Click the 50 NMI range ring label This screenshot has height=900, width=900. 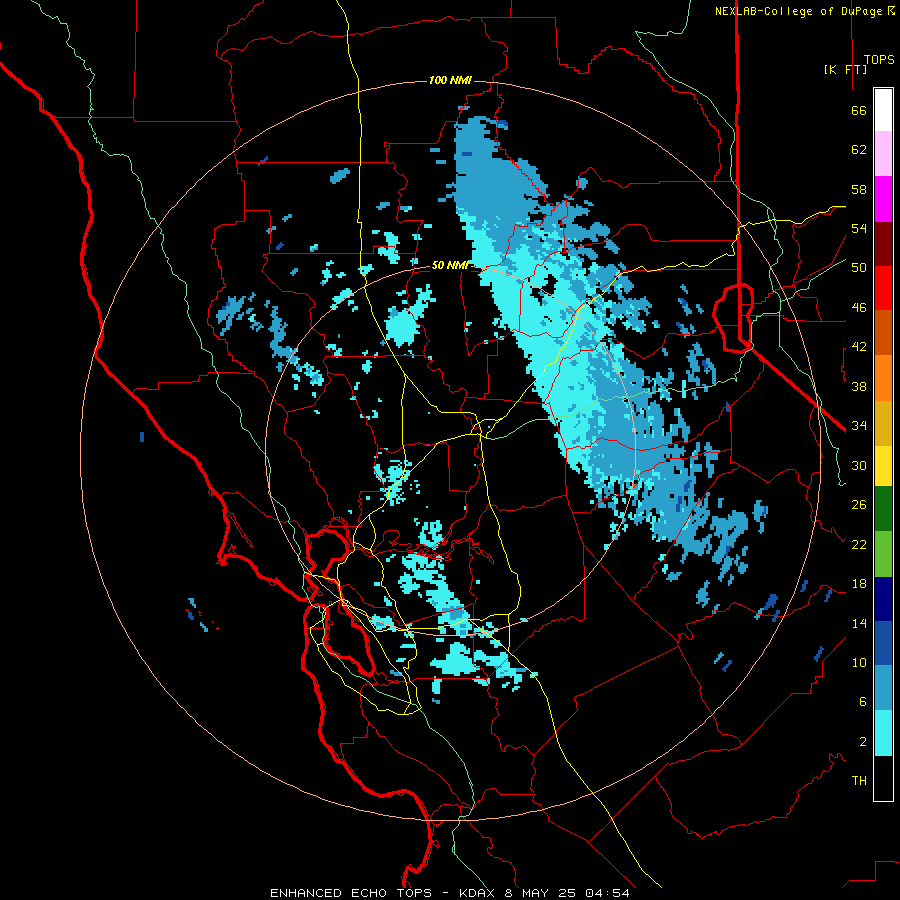tap(450, 265)
